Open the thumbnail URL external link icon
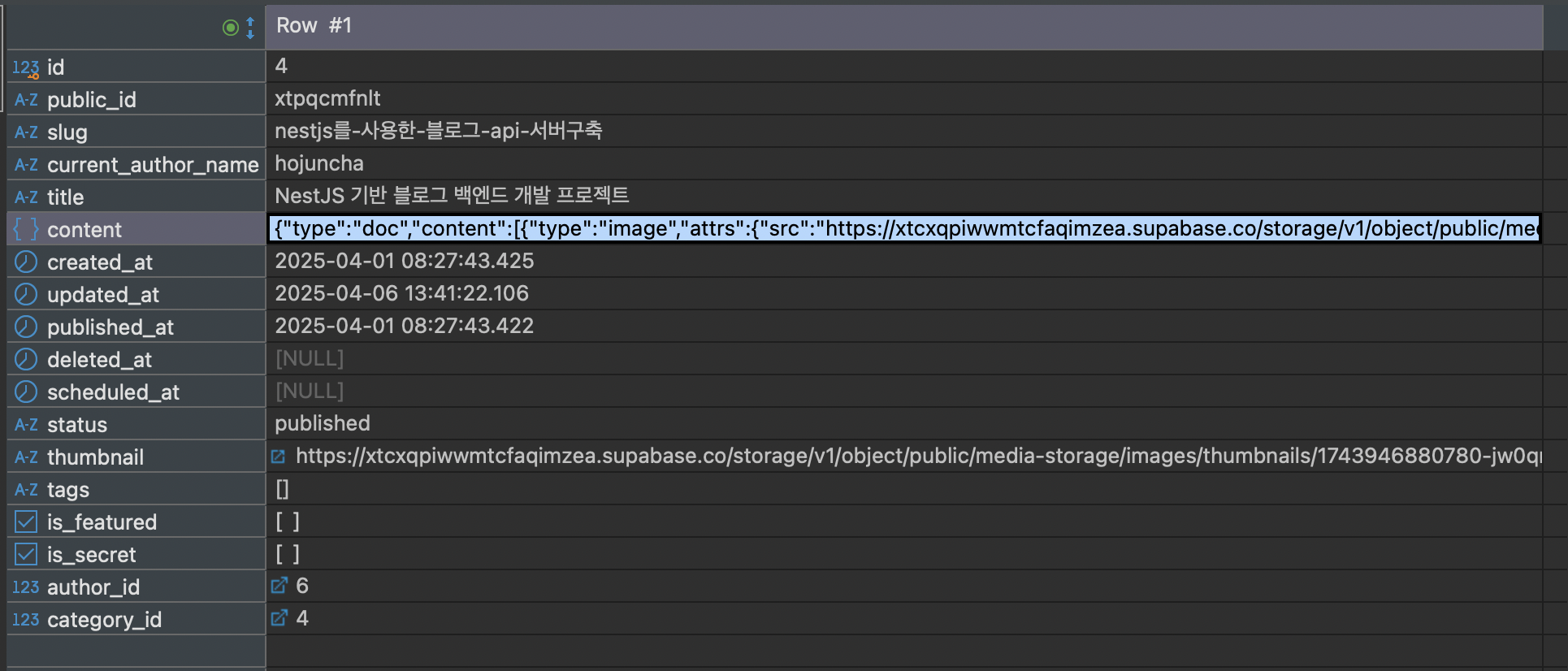The width and height of the screenshot is (1568, 671). pyautogui.click(x=278, y=457)
